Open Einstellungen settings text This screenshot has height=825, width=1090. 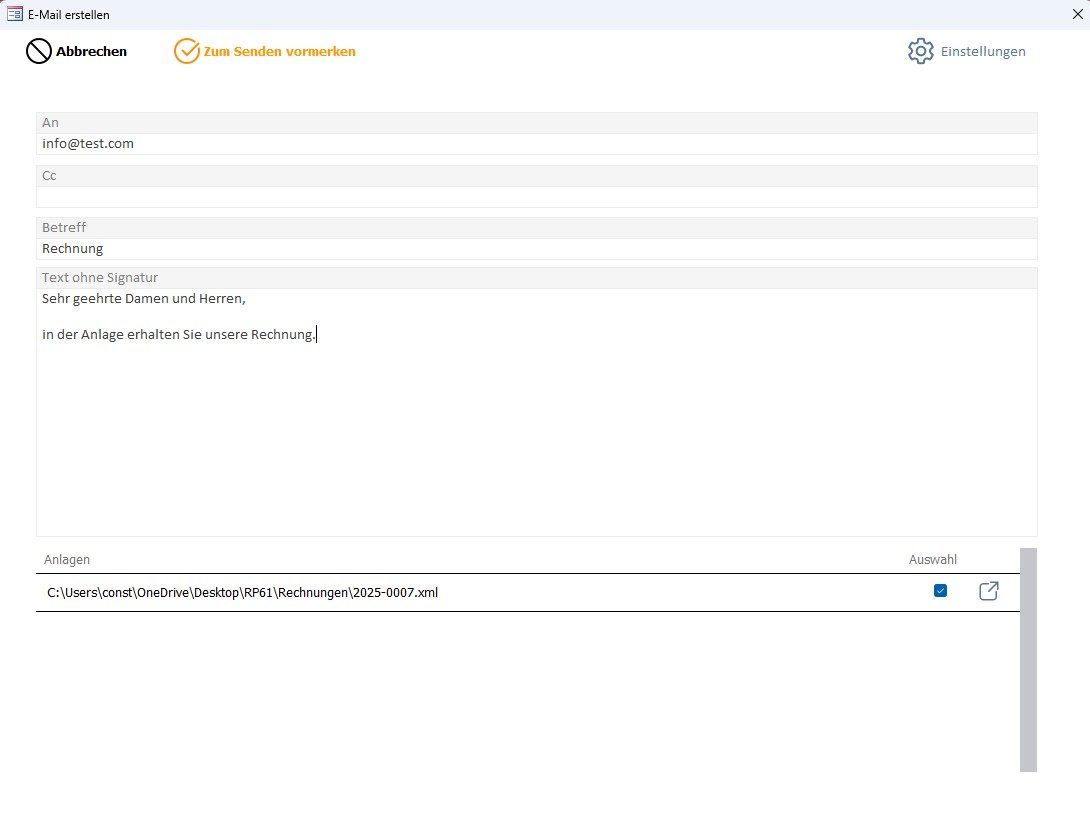pyautogui.click(x=983, y=51)
